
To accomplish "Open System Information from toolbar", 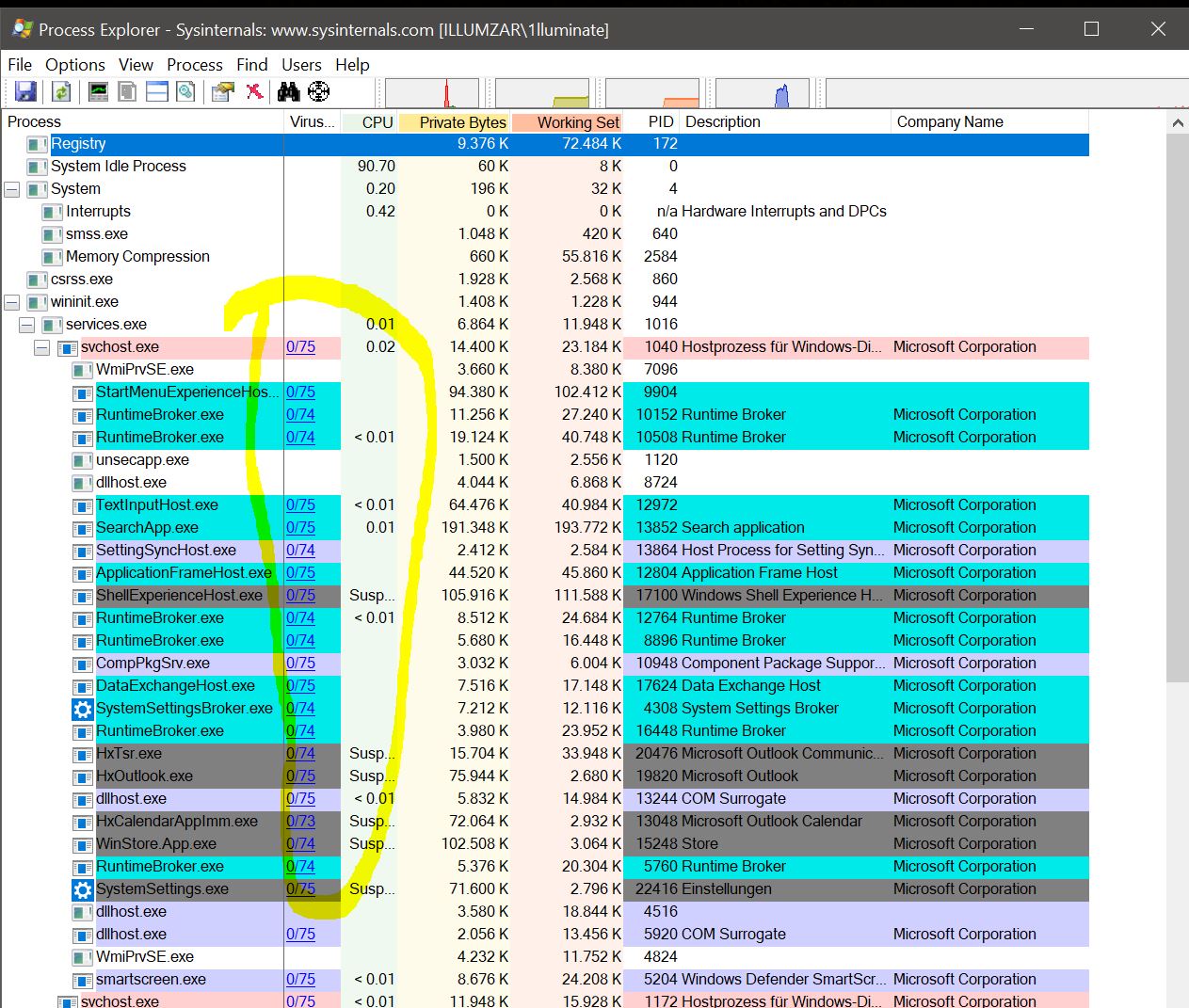I will [98, 91].
